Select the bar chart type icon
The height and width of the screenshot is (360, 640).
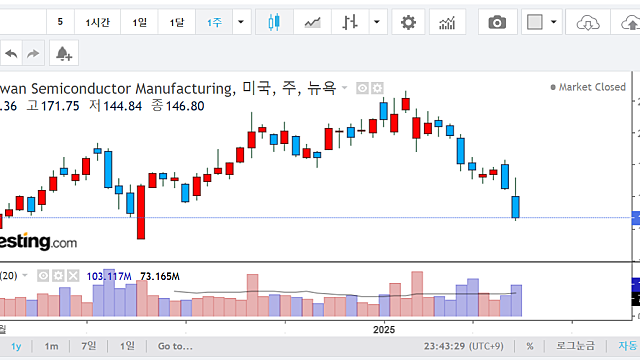(x=350, y=22)
